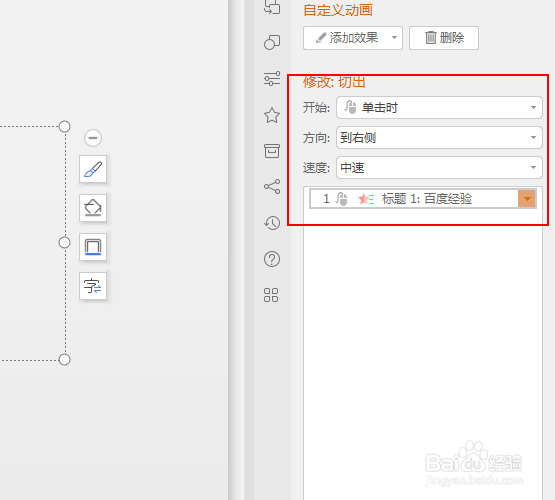Open the shape outline quick tool
Viewport: 555px width, 500px height.
pos(93,247)
